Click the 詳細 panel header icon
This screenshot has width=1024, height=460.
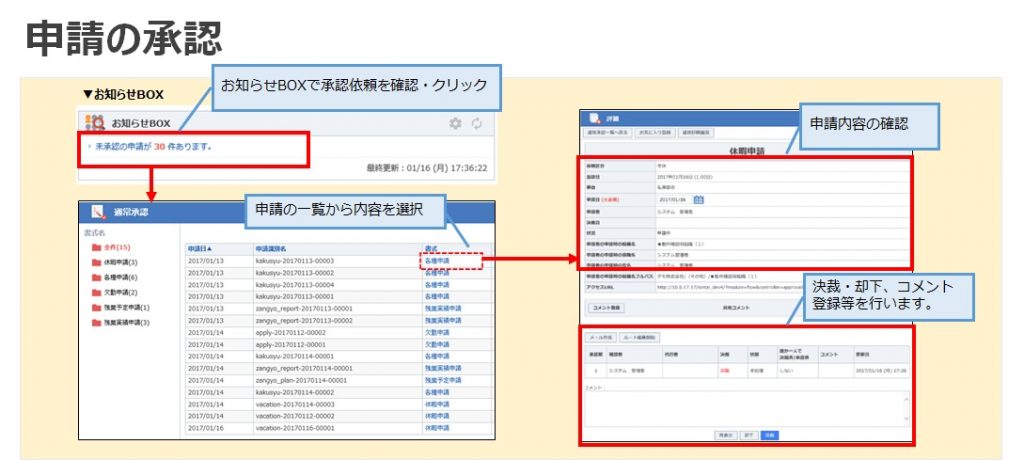[595, 117]
